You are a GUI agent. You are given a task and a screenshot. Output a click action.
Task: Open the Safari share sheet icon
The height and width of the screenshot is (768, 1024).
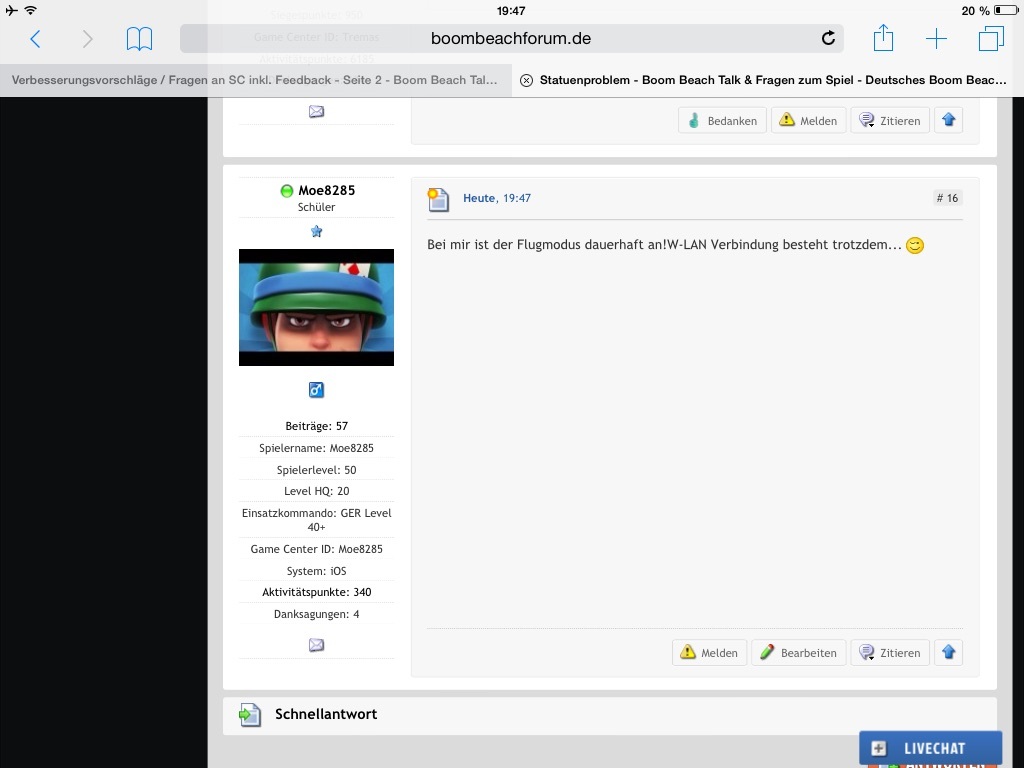point(883,39)
